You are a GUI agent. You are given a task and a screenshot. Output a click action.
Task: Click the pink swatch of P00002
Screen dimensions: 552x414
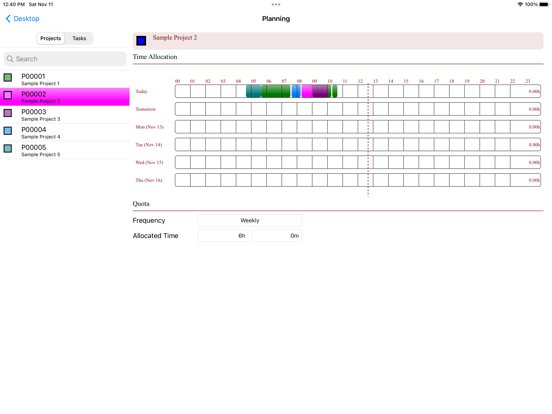click(8, 95)
